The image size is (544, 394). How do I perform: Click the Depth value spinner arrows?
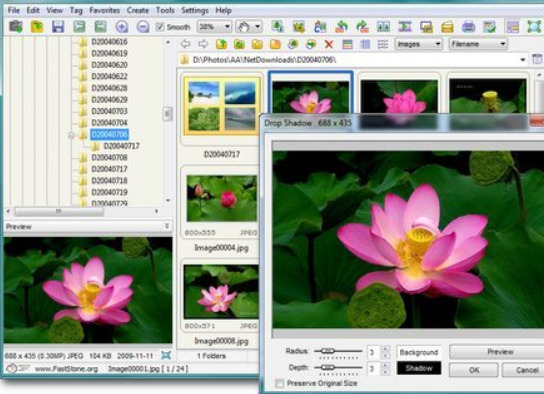click(385, 368)
